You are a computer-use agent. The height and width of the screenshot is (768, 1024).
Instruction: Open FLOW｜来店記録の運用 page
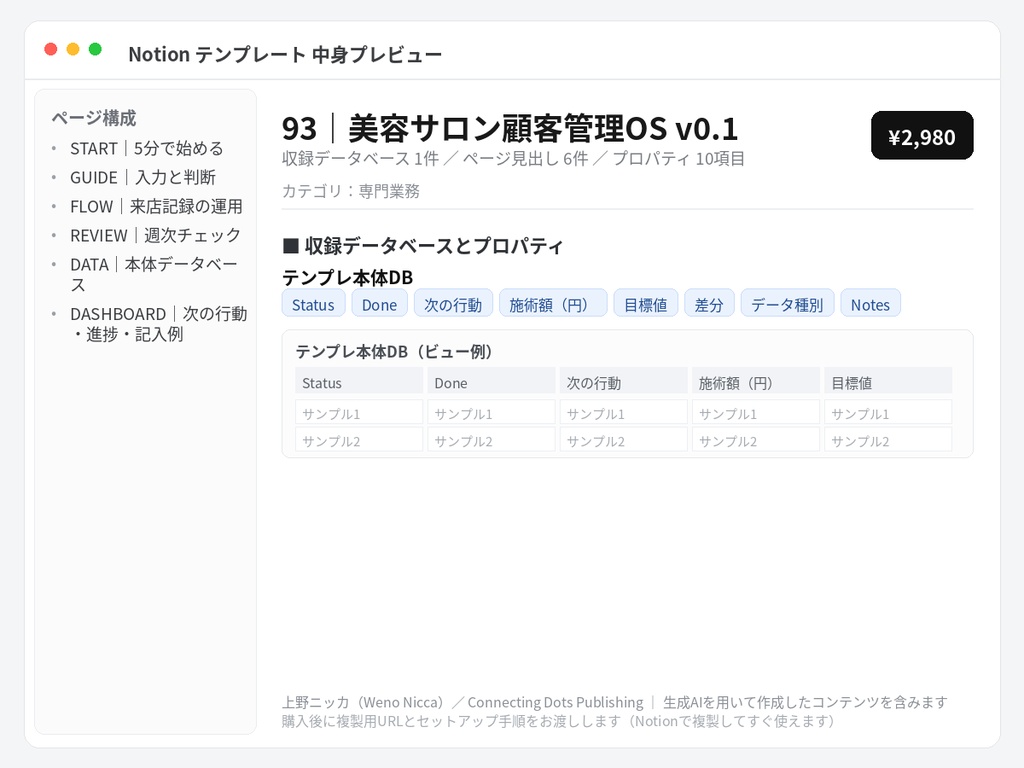pyautogui.click(x=156, y=206)
